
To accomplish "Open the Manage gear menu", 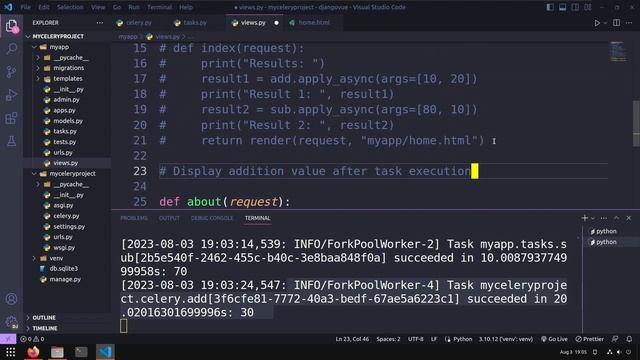I will click(x=11, y=322).
